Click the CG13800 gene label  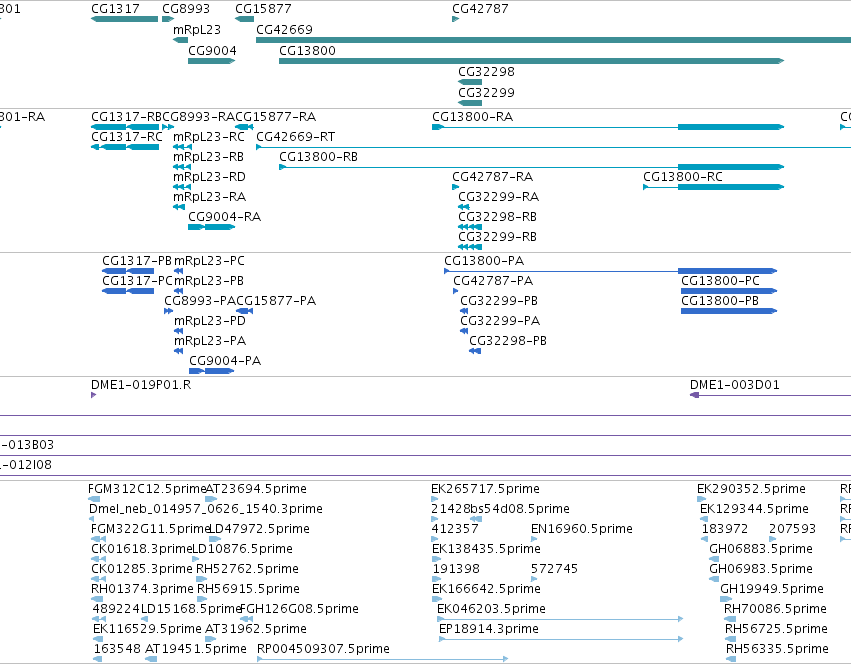point(307,50)
